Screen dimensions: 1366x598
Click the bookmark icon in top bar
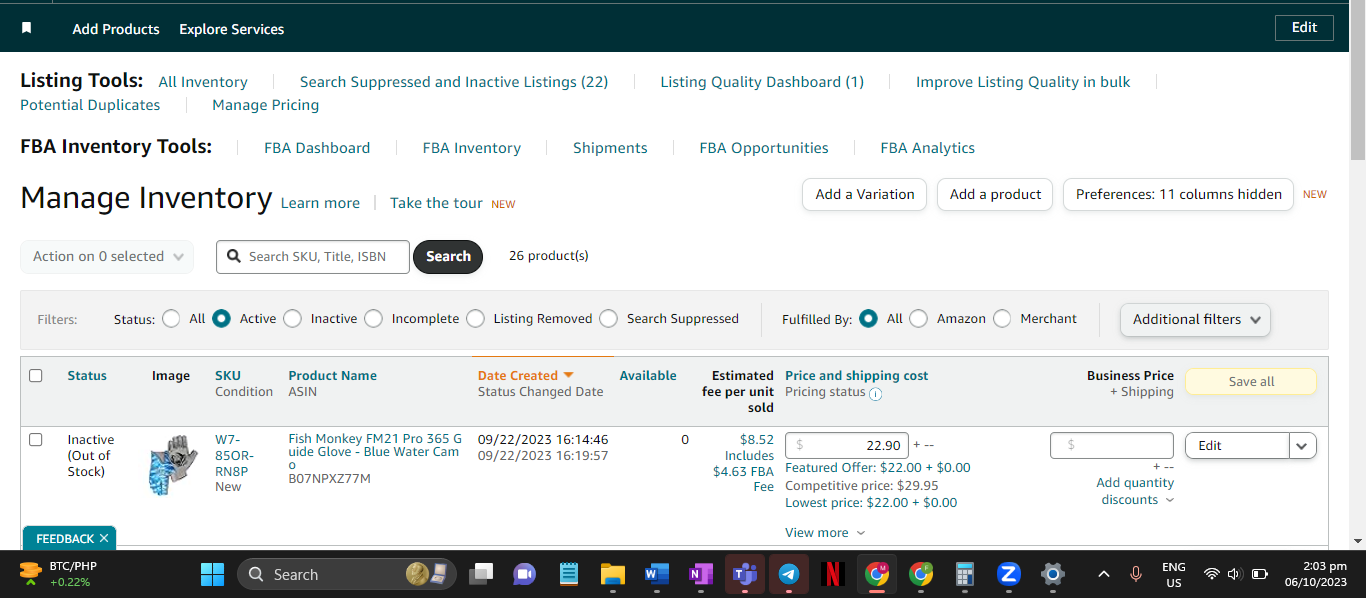26,28
